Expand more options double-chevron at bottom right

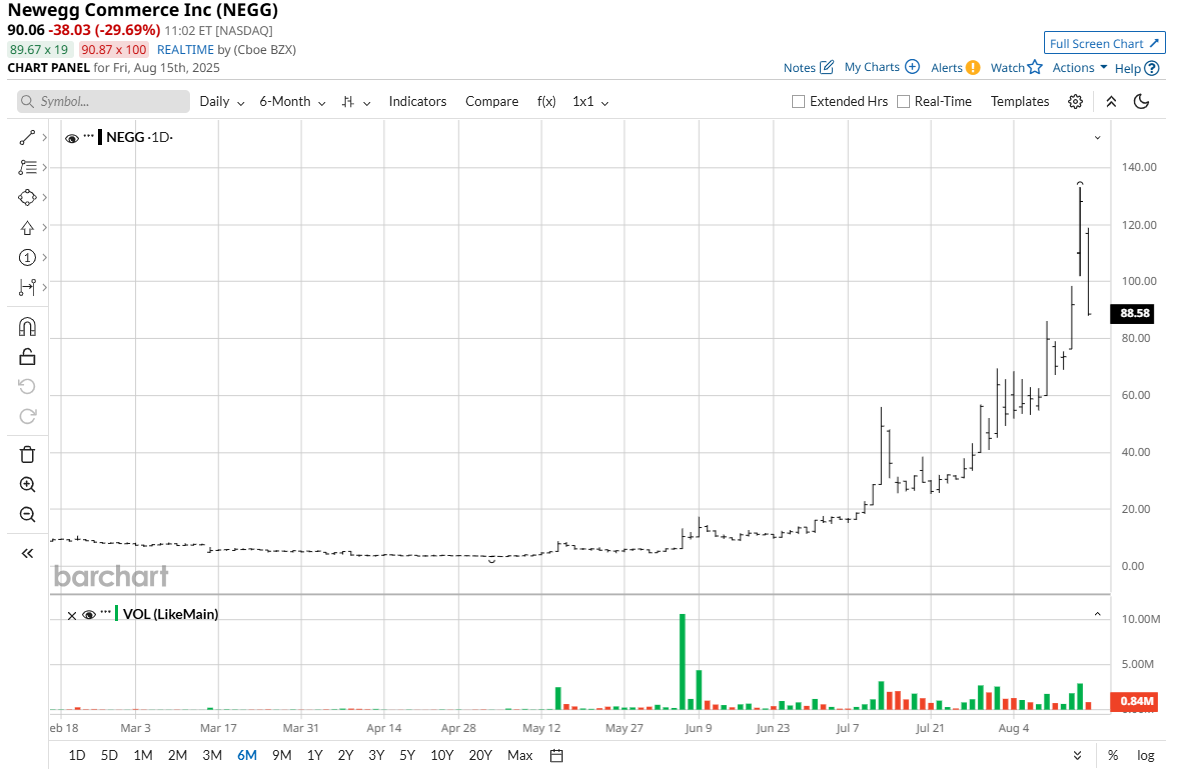1078,756
